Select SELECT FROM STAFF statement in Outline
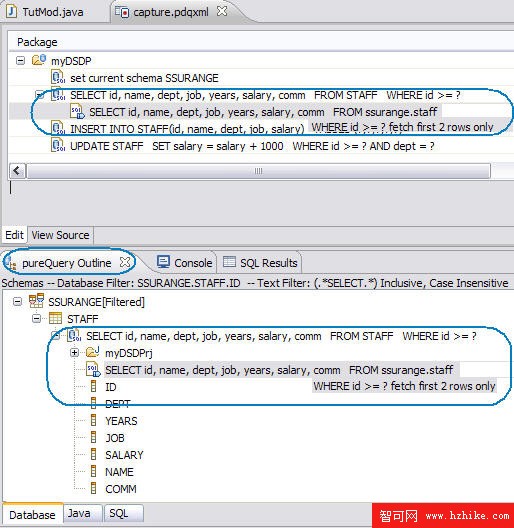 281,336
